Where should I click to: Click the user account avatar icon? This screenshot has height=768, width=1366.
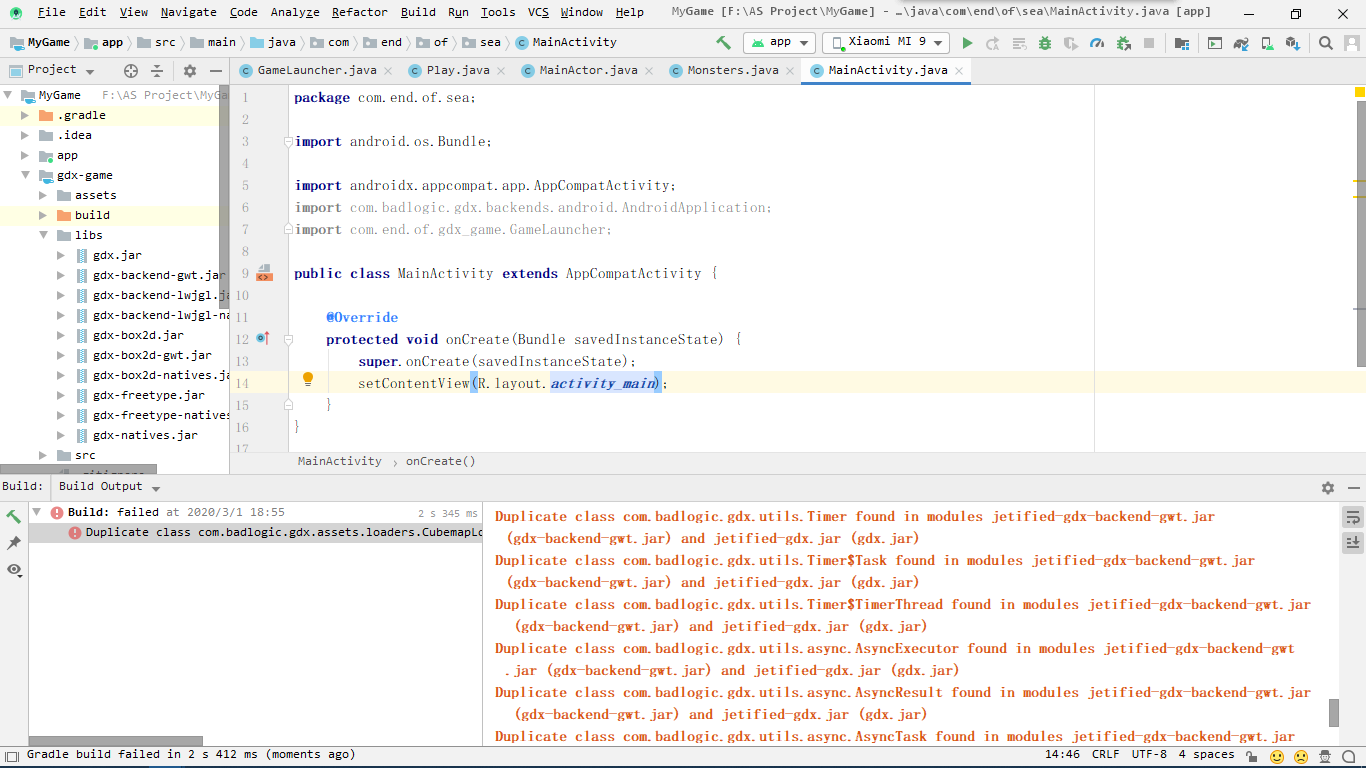click(x=1352, y=43)
